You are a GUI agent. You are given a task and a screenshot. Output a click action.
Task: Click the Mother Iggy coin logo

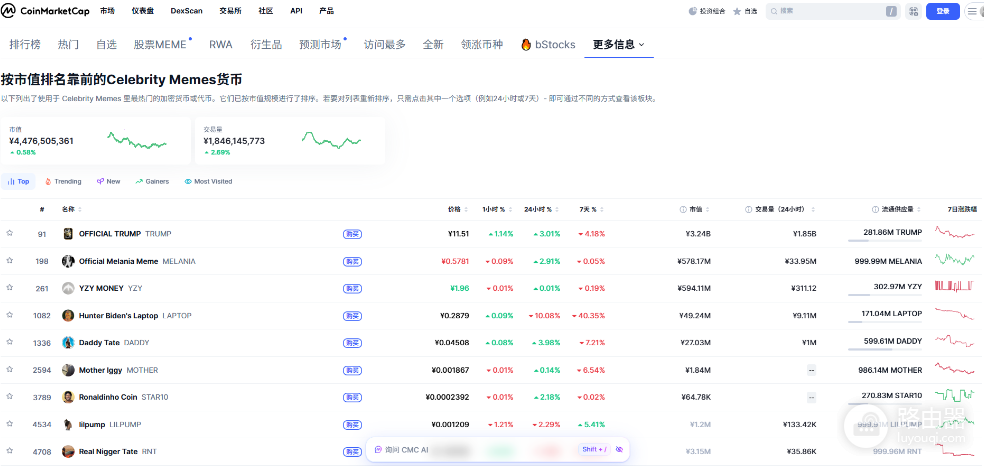(68, 370)
